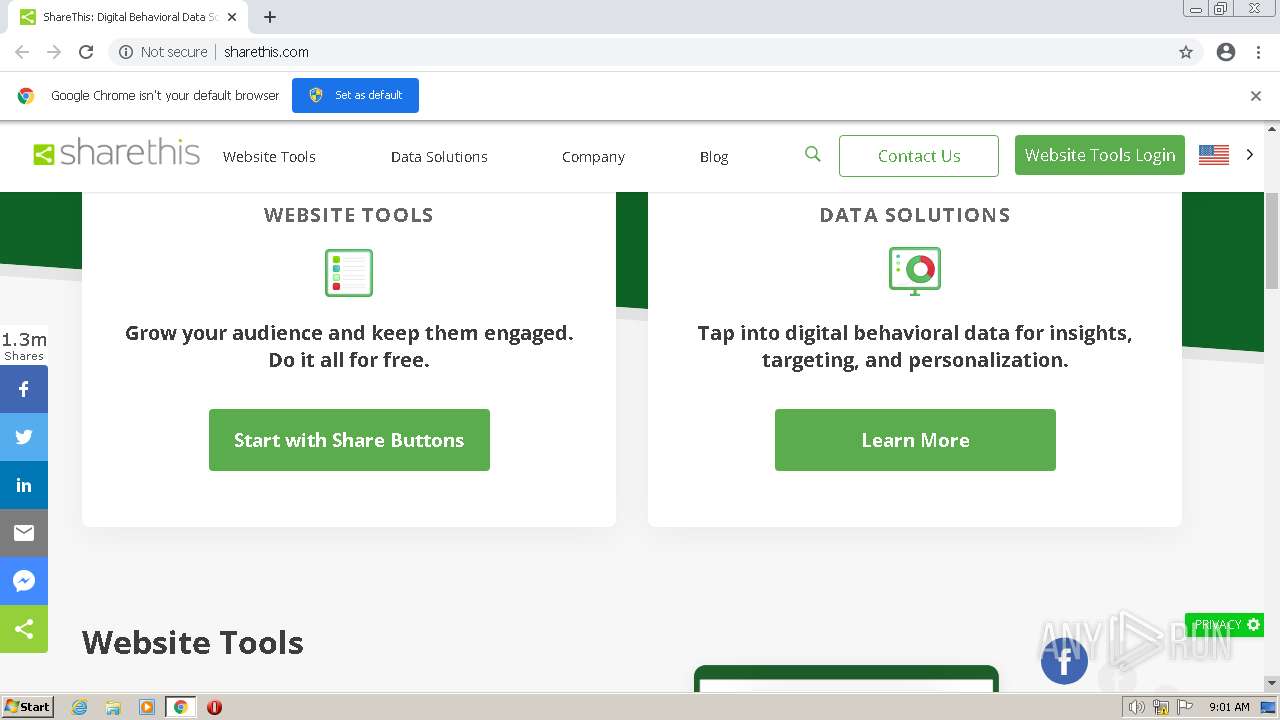The height and width of the screenshot is (720, 1280).
Task: Open Windows Explorer folder on the taskbar
Action: click(113, 707)
